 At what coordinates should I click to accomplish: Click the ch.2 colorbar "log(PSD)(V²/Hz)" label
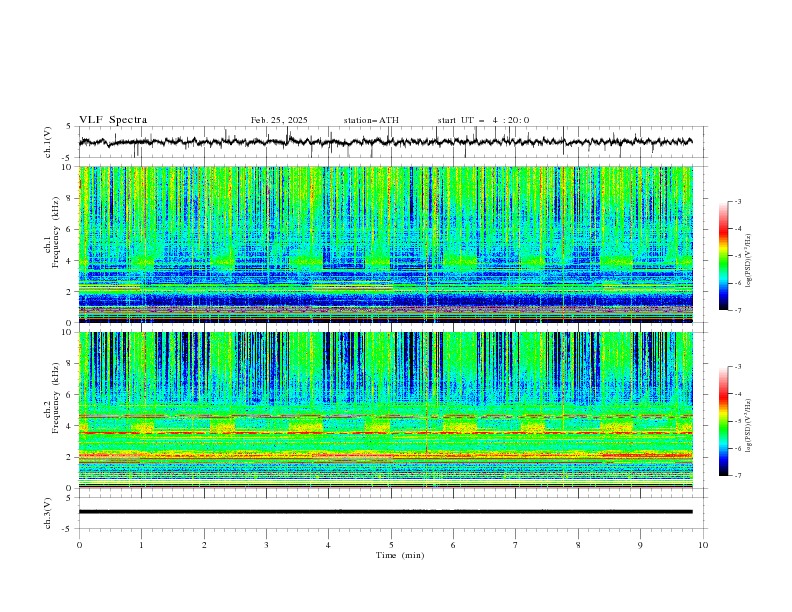pyautogui.click(x=748, y=426)
